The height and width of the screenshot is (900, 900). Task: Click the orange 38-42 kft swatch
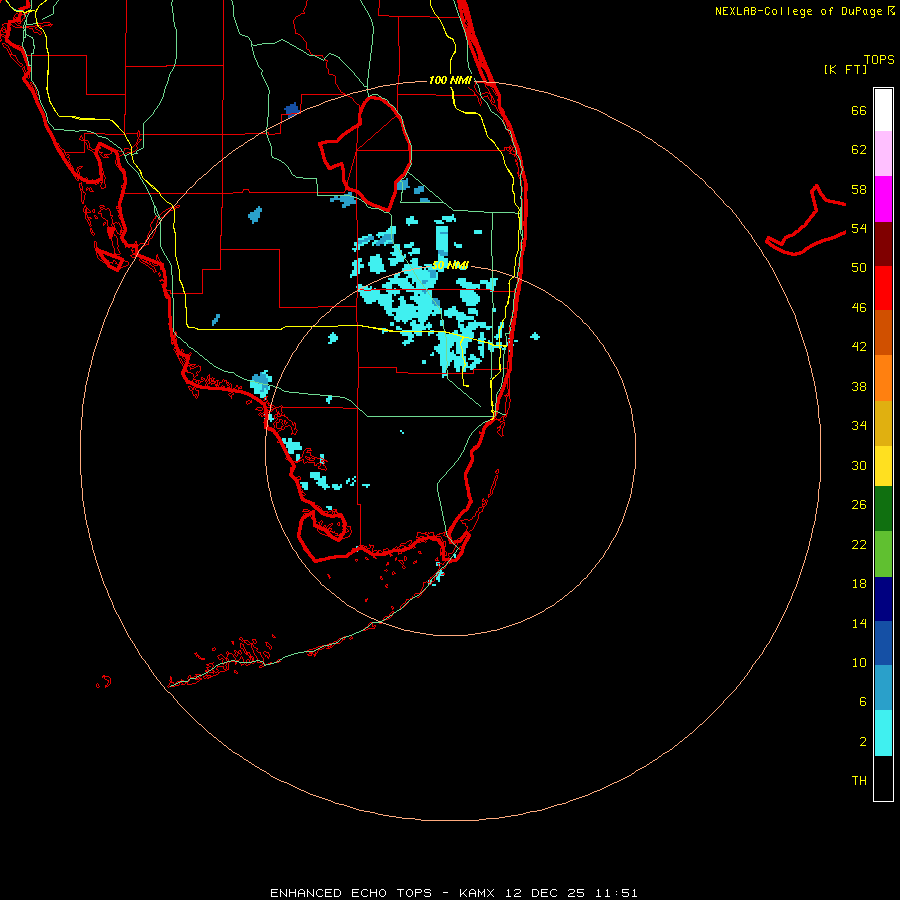(883, 378)
